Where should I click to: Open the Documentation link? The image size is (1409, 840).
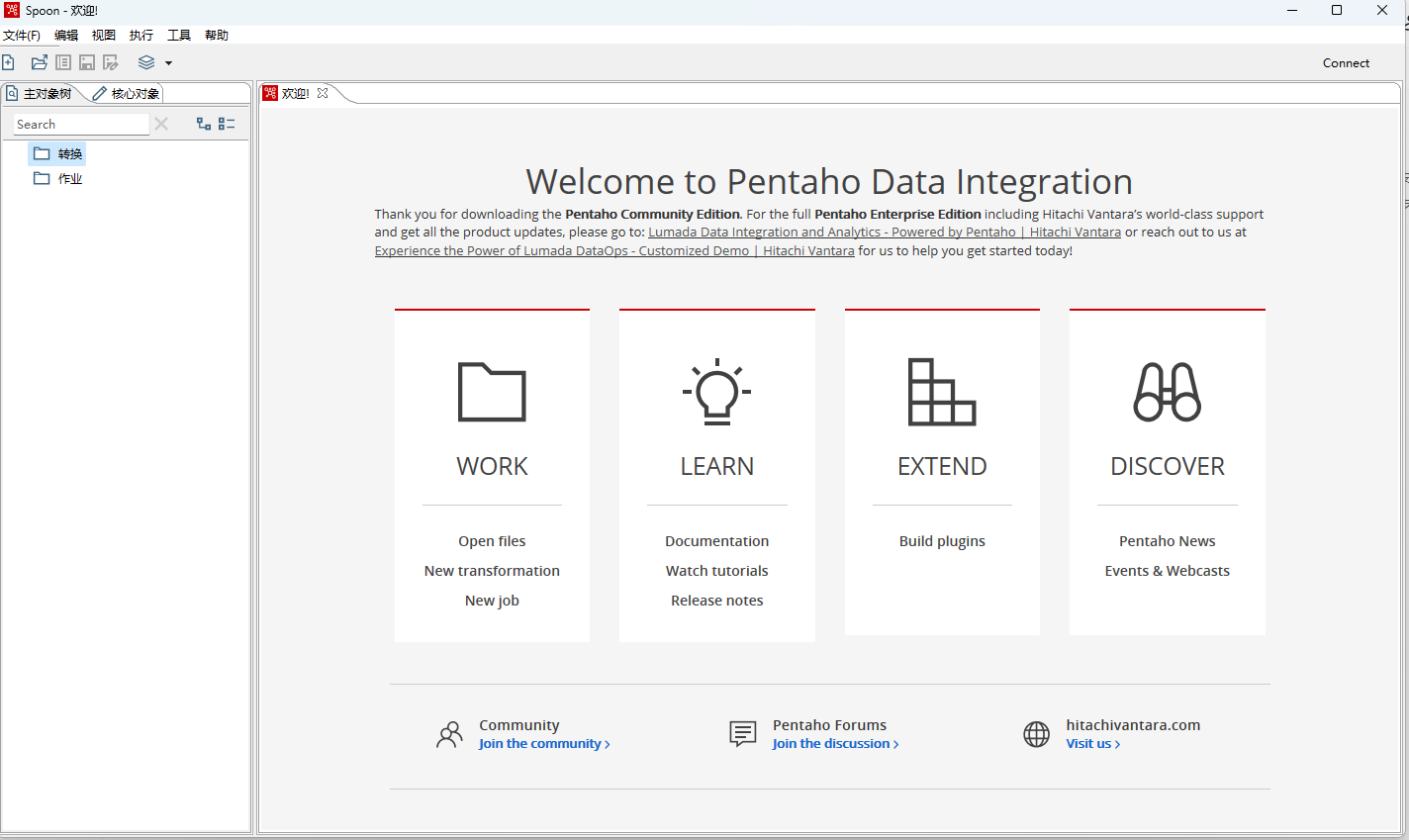coord(717,541)
